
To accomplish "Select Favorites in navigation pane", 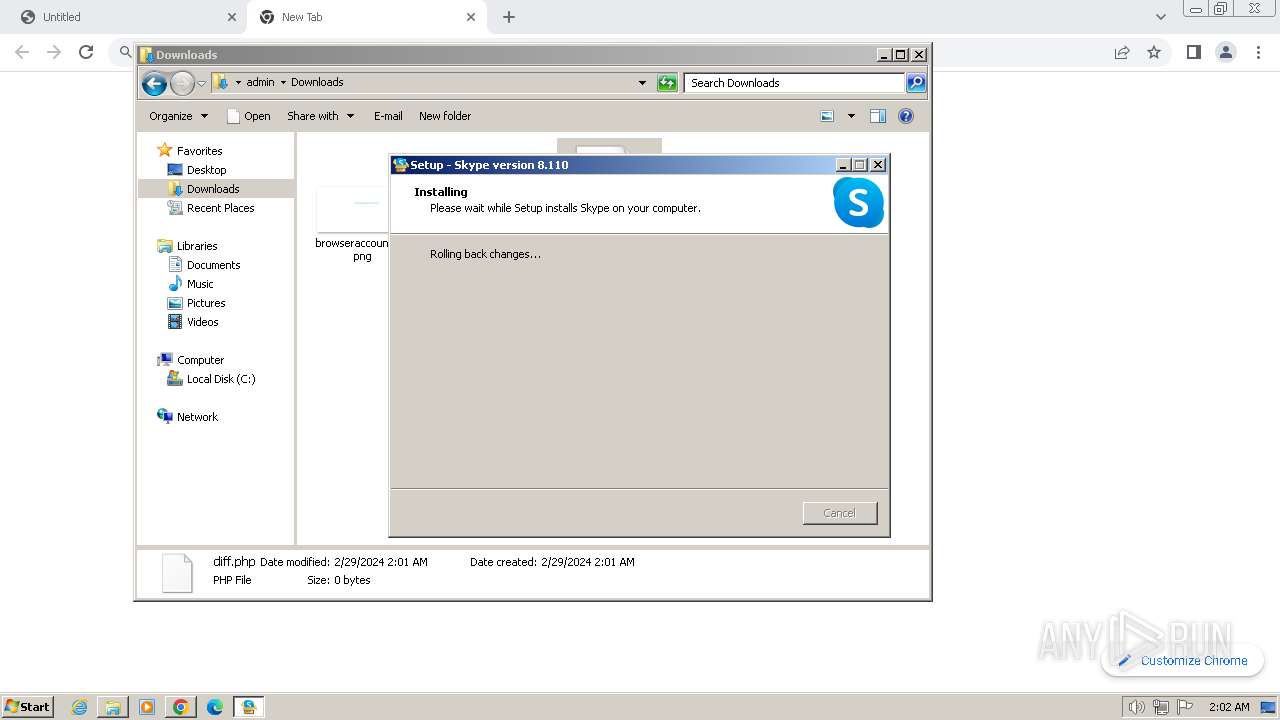I will pos(199,151).
